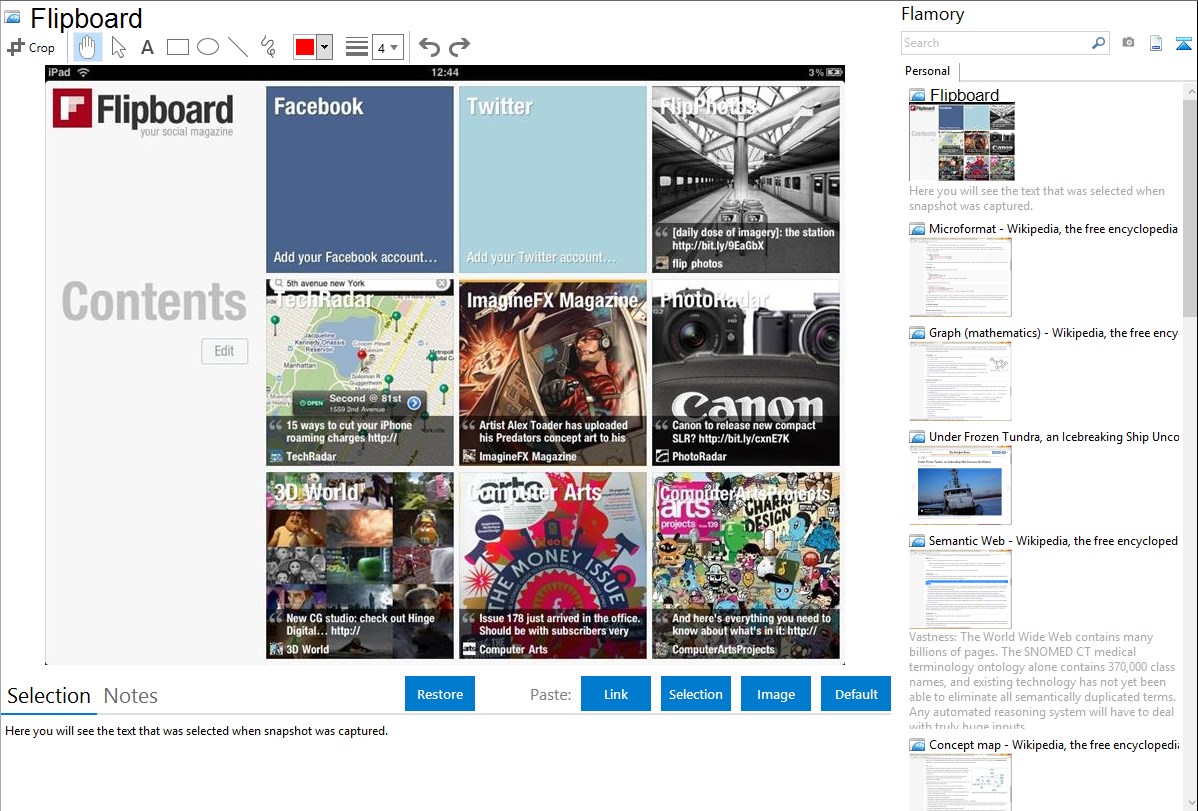Open the ComputerArtsProjects tile
Viewport: 1198px width, 811px height.
pos(746,565)
